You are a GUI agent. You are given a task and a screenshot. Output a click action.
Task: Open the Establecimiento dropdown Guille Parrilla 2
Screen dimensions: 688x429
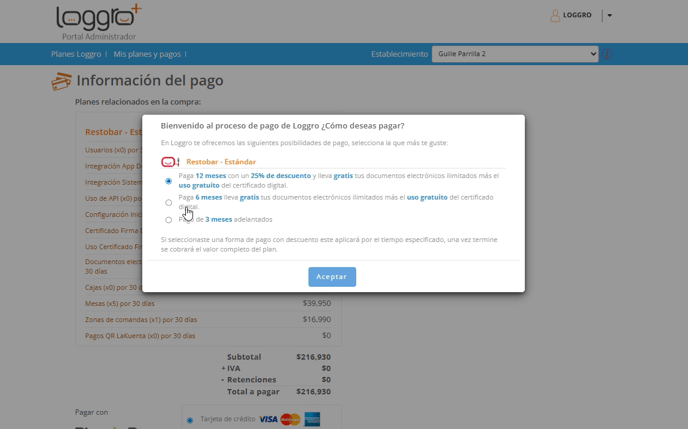pyautogui.click(x=514, y=54)
